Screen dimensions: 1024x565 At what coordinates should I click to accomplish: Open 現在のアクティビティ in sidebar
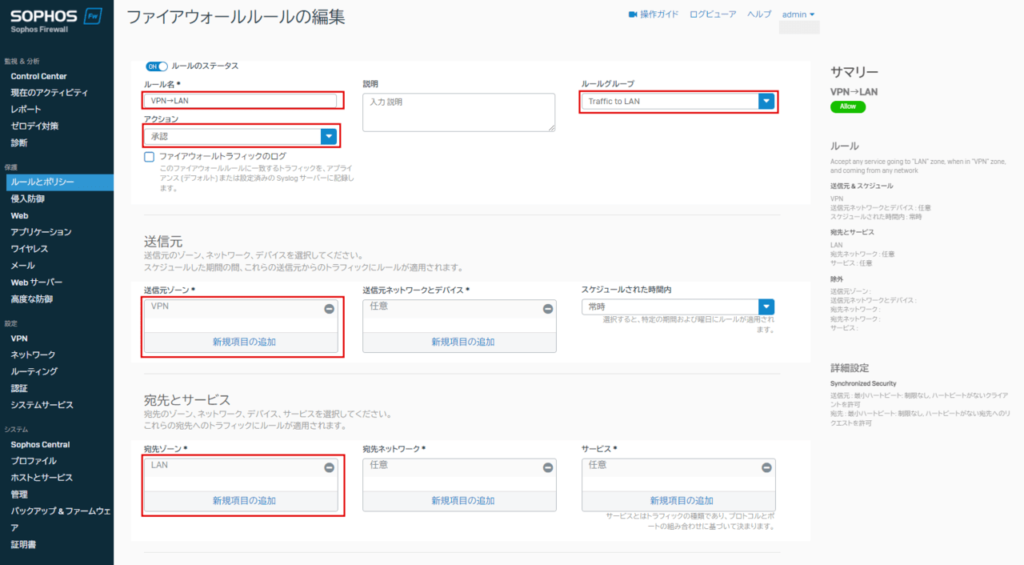(49, 93)
